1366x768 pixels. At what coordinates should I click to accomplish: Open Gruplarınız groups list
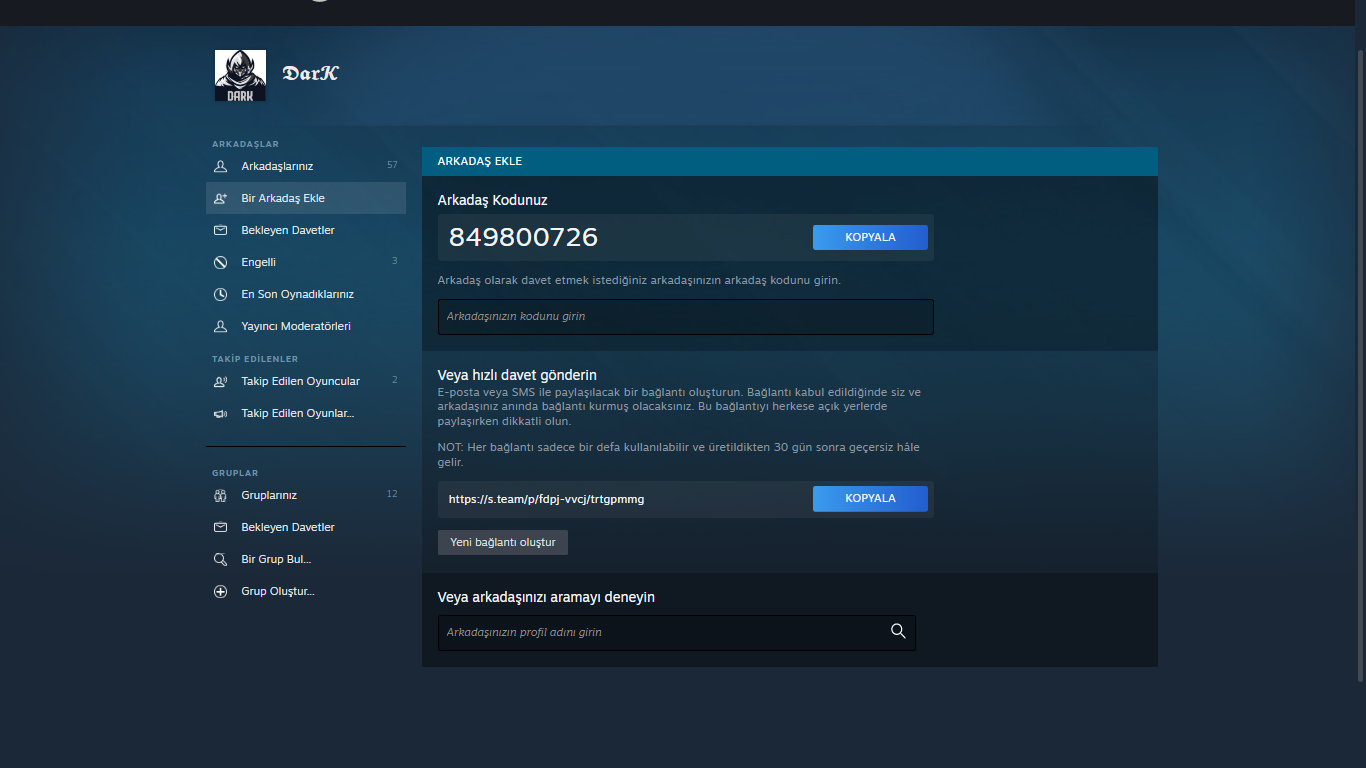(x=306, y=495)
